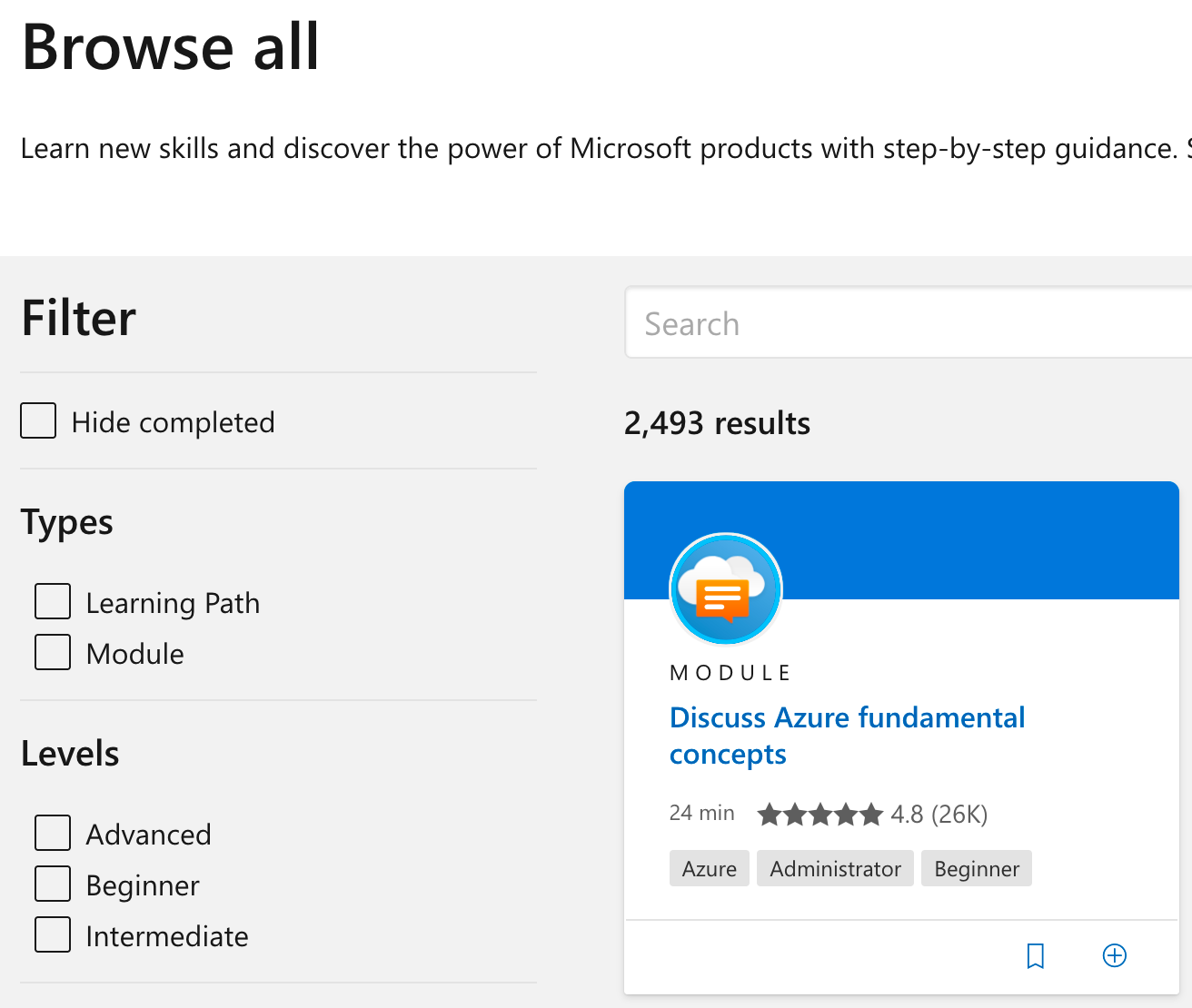Click the MODULE label above the card title

730,673
